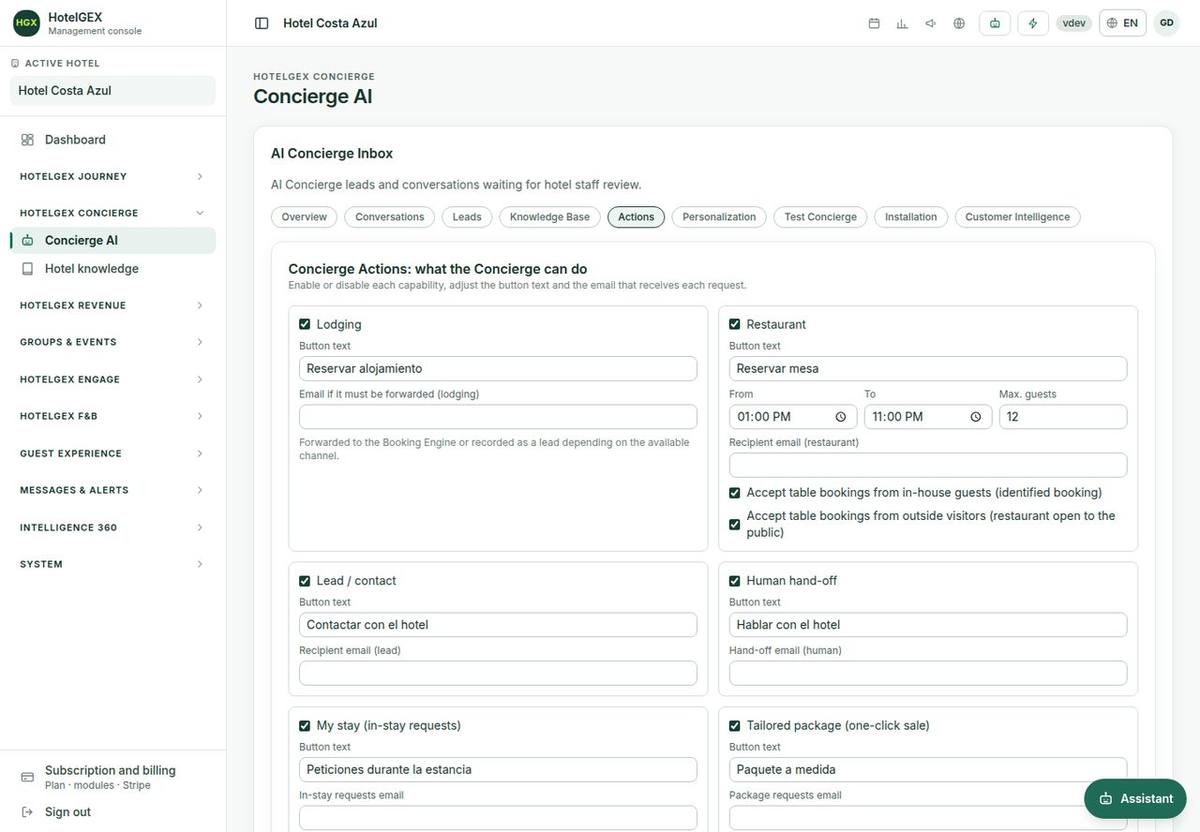
Task: Click the Paquete a medida text field
Action: point(928,770)
